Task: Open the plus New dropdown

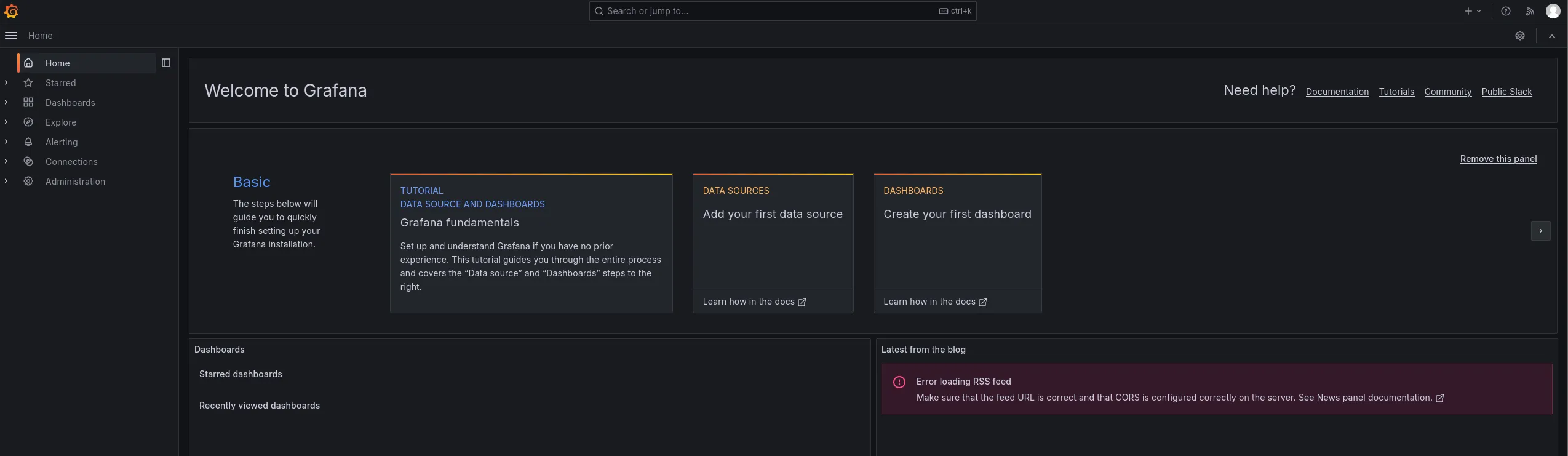Action: pyautogui.click(x=1473, y=11)
